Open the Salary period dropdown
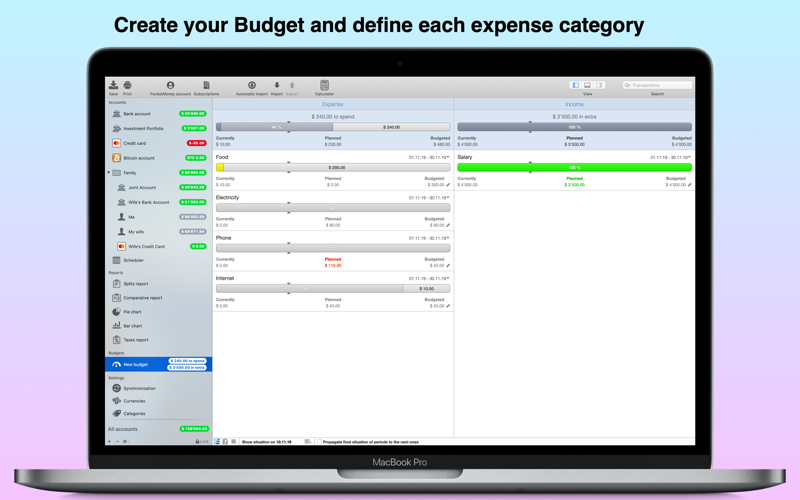Viewport: 800px width, 500px height. coord(671,157)
